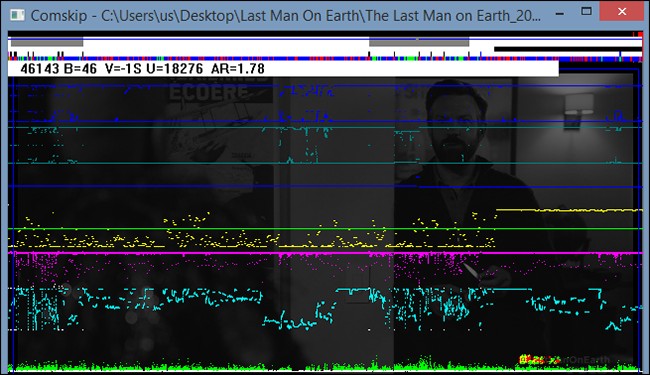
Task: Click the flat yellow graph line
Action: pos(569,210)
